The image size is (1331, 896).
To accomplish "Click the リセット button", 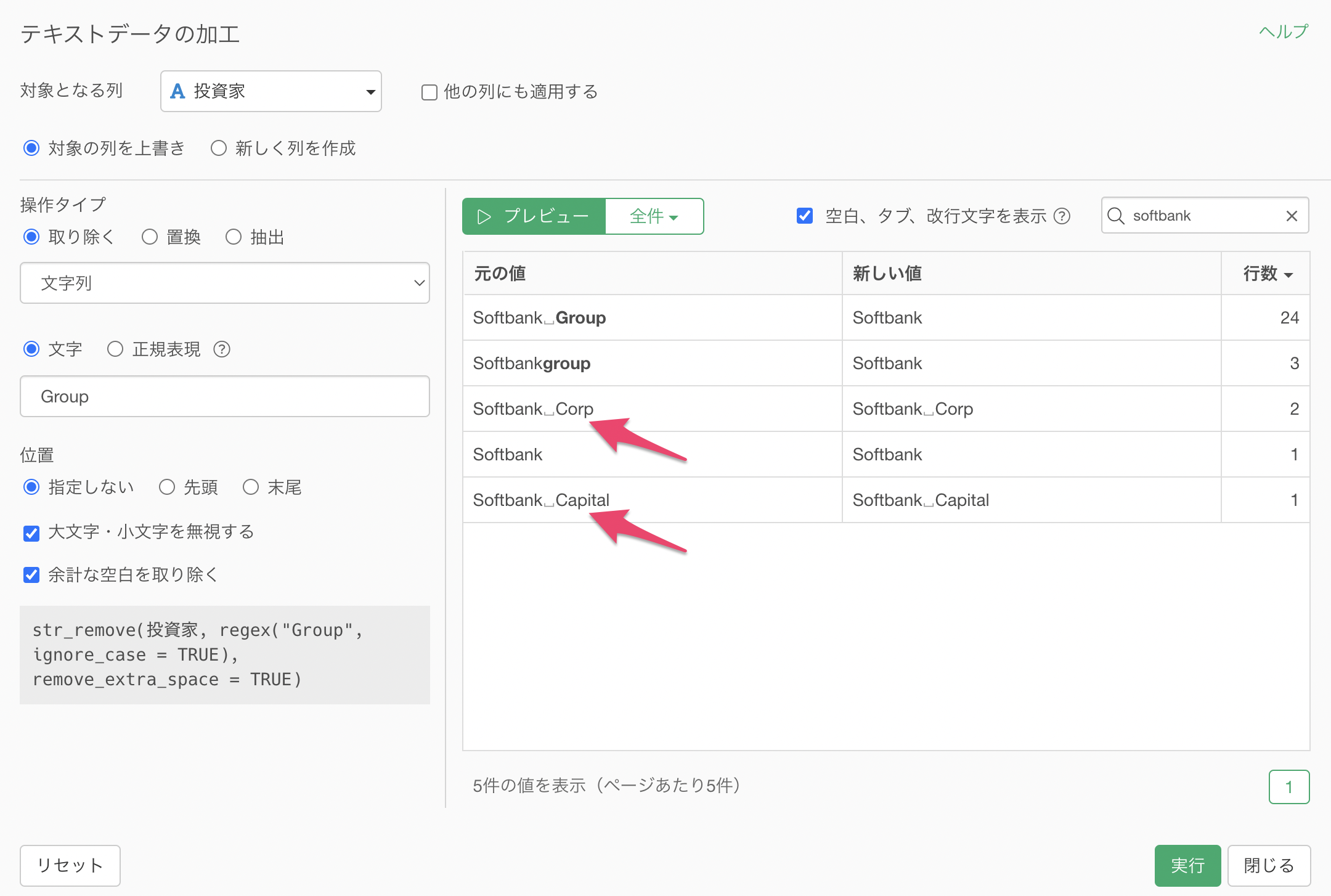I will (70, 866).
